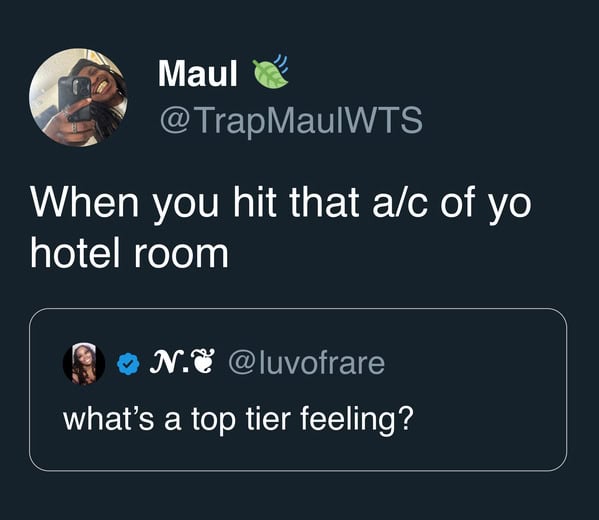Open the @luvofrare handle

click(x=307, y=363)
